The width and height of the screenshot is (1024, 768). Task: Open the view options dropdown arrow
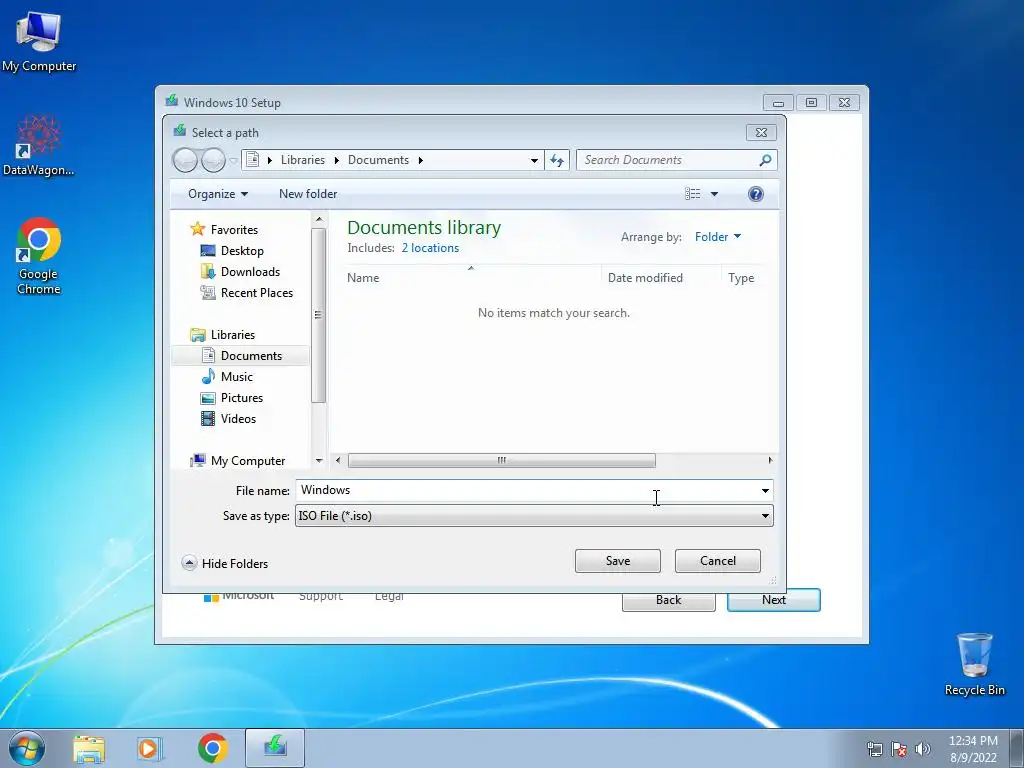point(714,194)
